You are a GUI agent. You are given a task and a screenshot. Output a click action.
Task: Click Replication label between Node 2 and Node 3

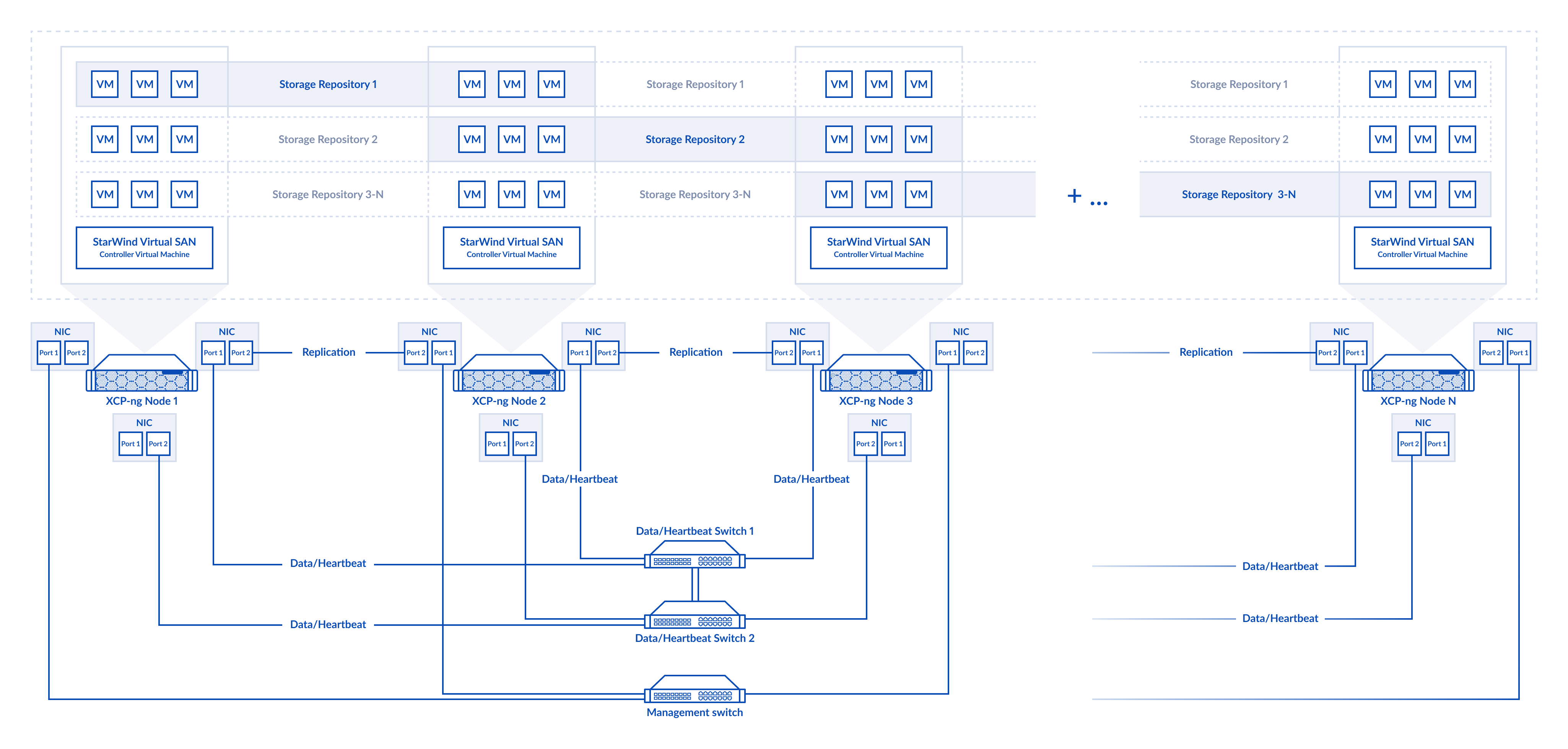[x=696, y=352]
